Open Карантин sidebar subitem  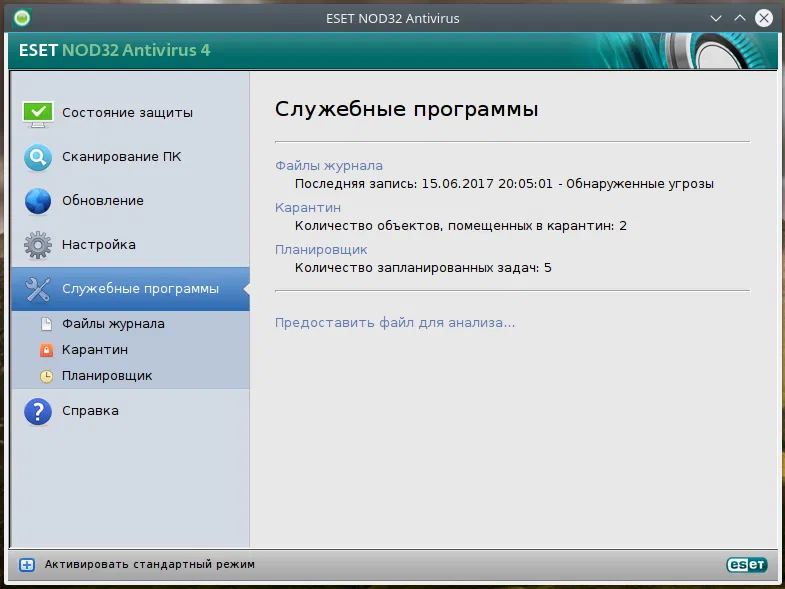(130, 350)
